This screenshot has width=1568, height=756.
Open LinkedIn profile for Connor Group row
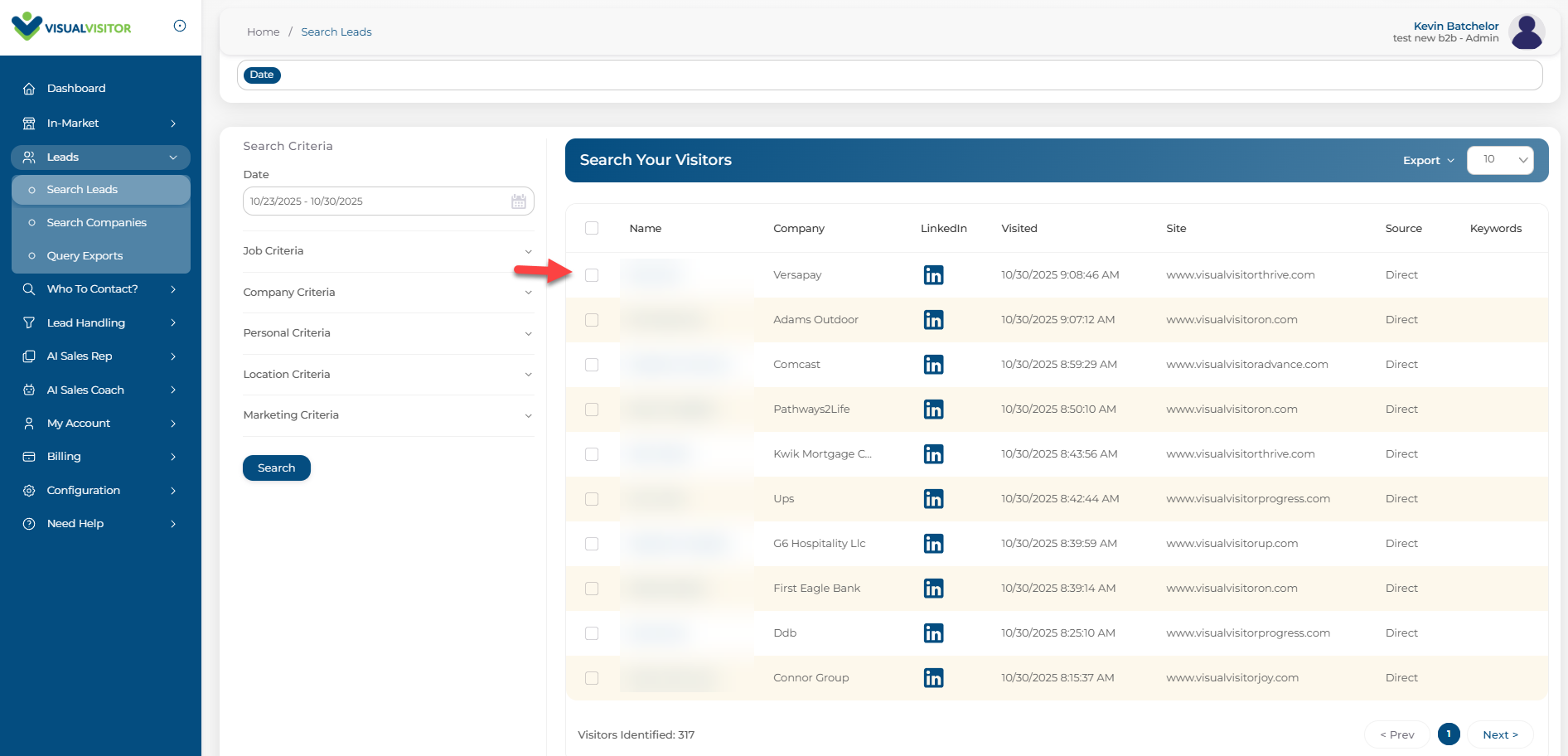933,678
